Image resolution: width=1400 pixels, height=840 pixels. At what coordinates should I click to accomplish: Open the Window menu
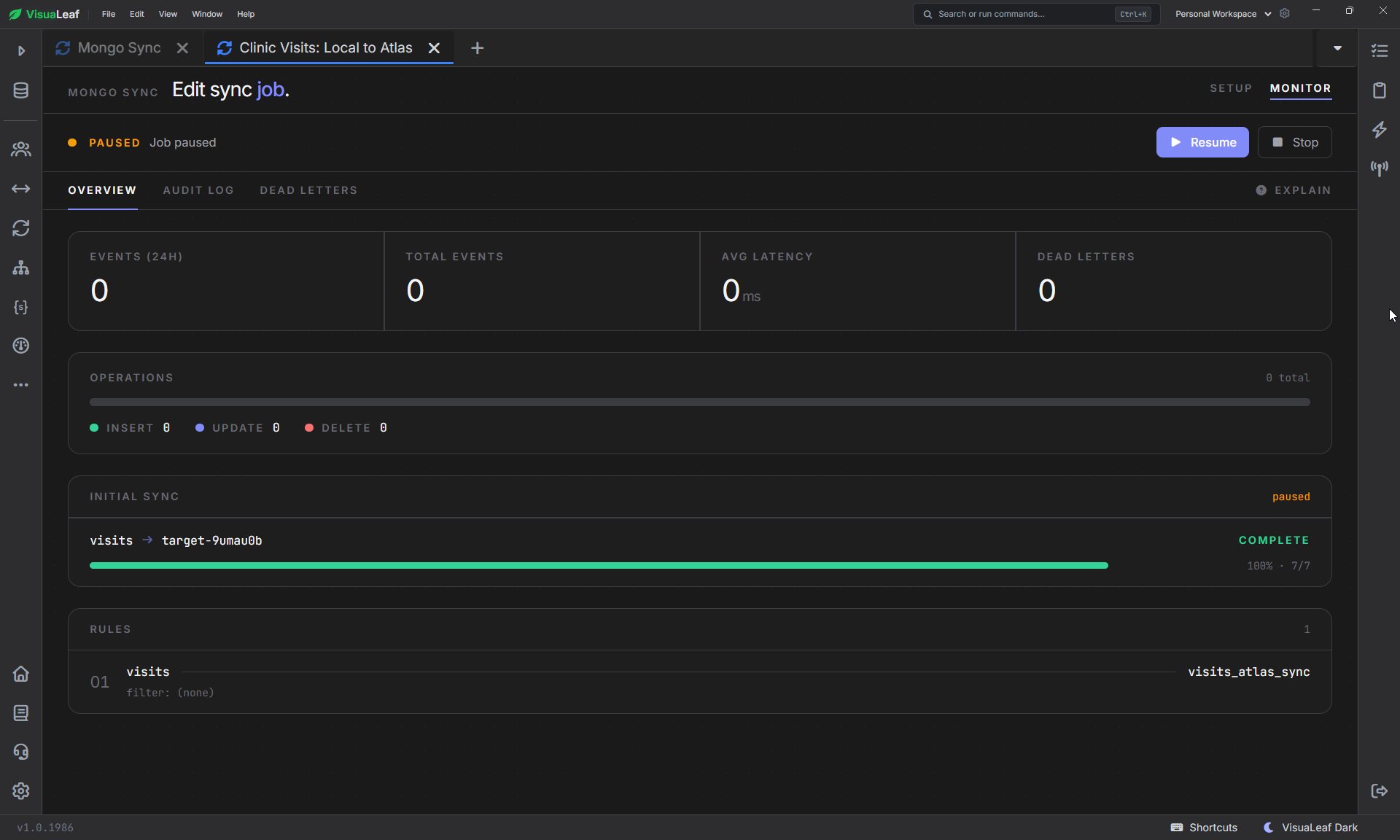[x=207, y=14]
